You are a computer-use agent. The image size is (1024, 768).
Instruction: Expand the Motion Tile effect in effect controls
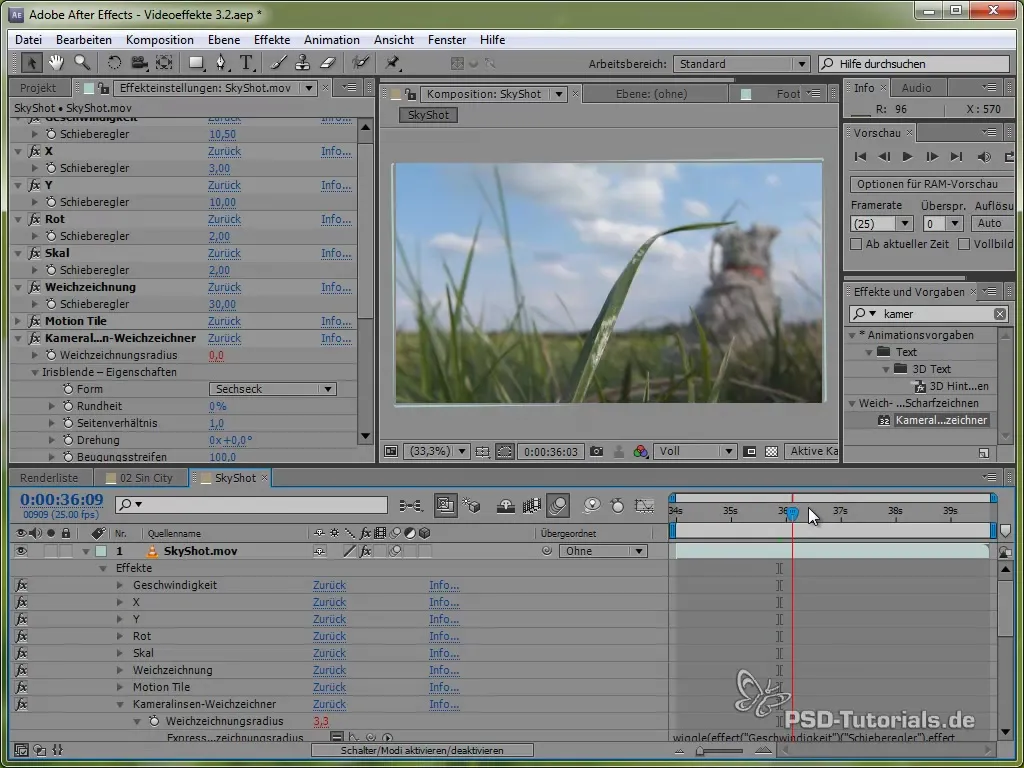18,321
